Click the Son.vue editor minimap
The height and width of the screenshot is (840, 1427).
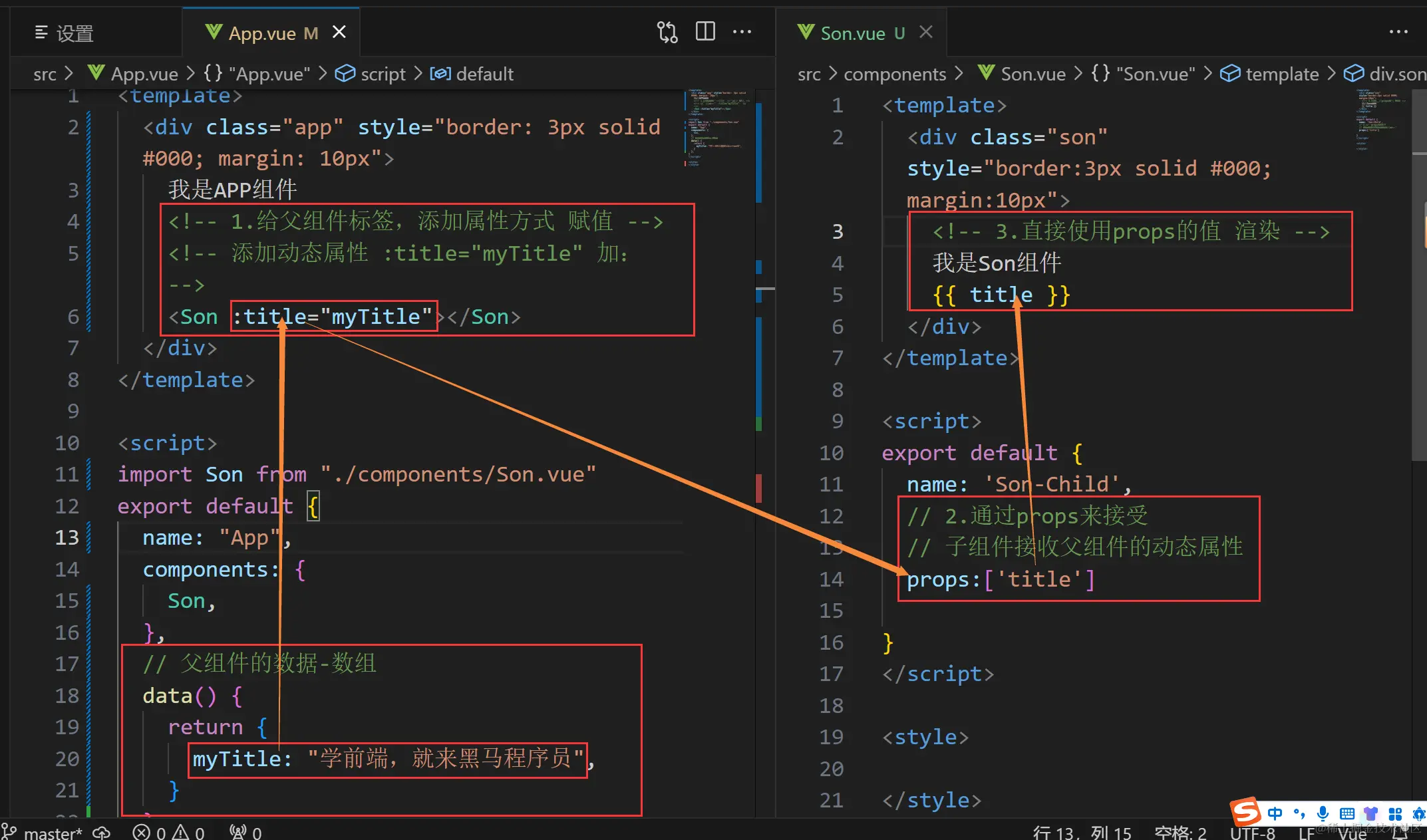(1380, 120)
